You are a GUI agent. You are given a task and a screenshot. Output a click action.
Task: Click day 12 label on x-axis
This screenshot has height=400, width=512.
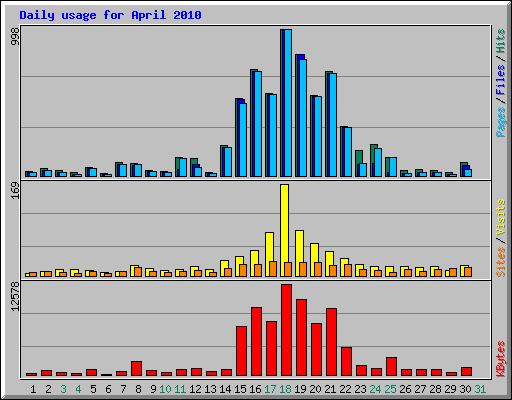195,389
